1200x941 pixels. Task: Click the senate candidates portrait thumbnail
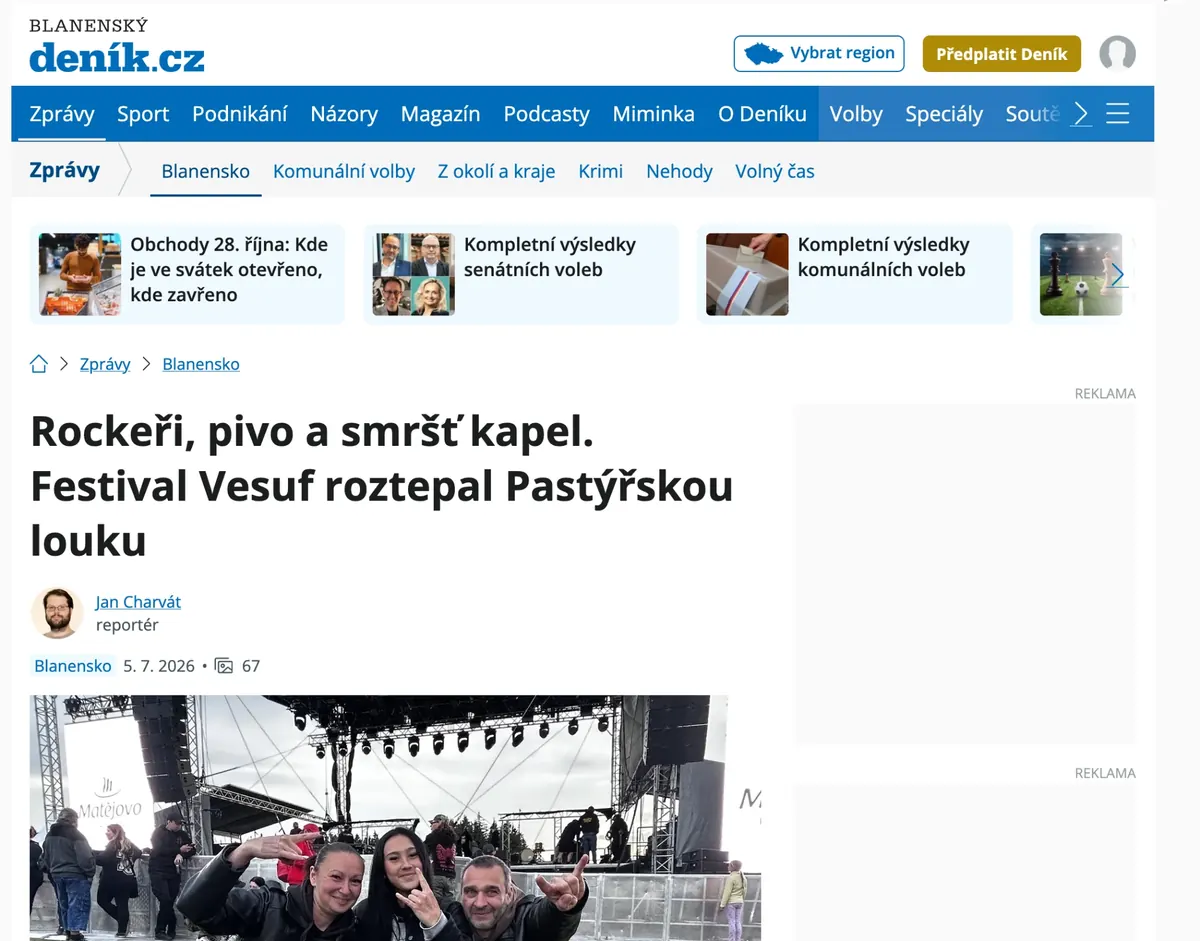click(413, 274)
